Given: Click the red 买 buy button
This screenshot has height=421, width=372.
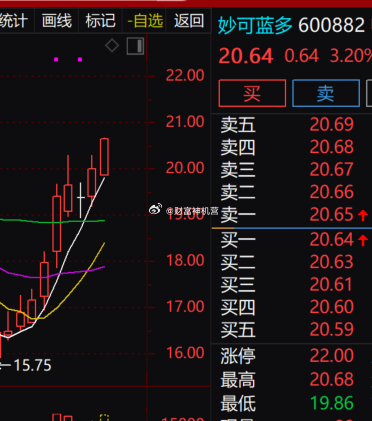Looking at the screenshot, I should (252, 93).
